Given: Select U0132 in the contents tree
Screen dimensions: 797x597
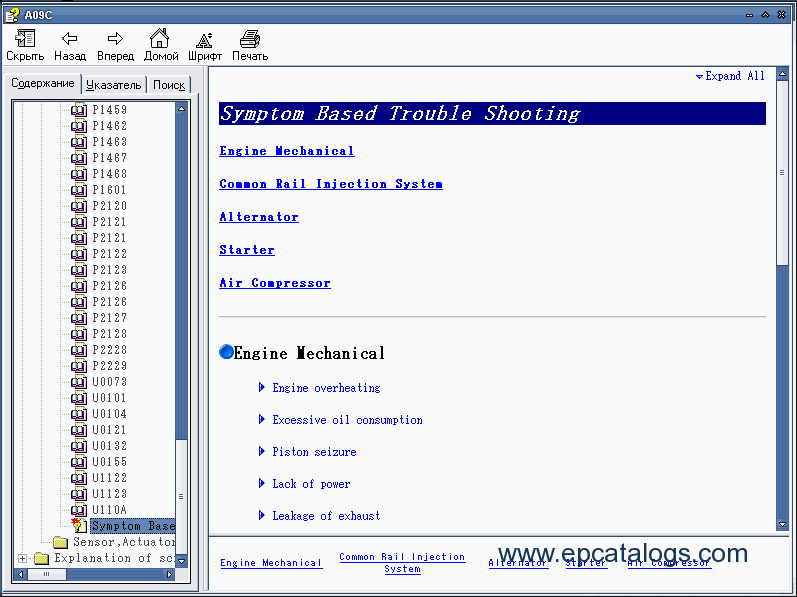Looking at the screenshot, I should coord(110,446).
